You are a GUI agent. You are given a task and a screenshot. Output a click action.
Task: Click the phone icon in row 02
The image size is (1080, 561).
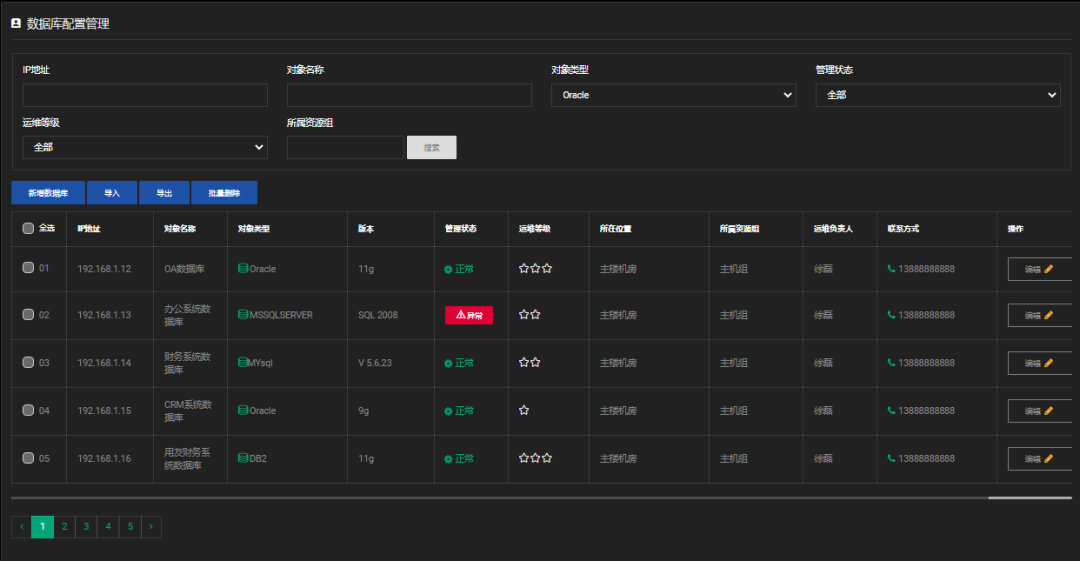pos(891,314)
